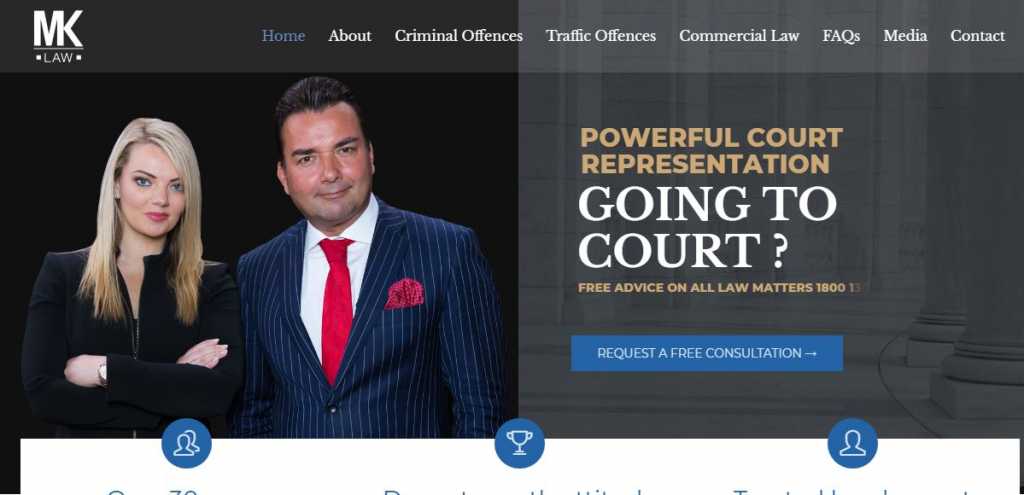The height and width of the screenshot is (495, 1024).
Task: Click Powerful Court Representation heading
Action: click(x=711, y=151)
